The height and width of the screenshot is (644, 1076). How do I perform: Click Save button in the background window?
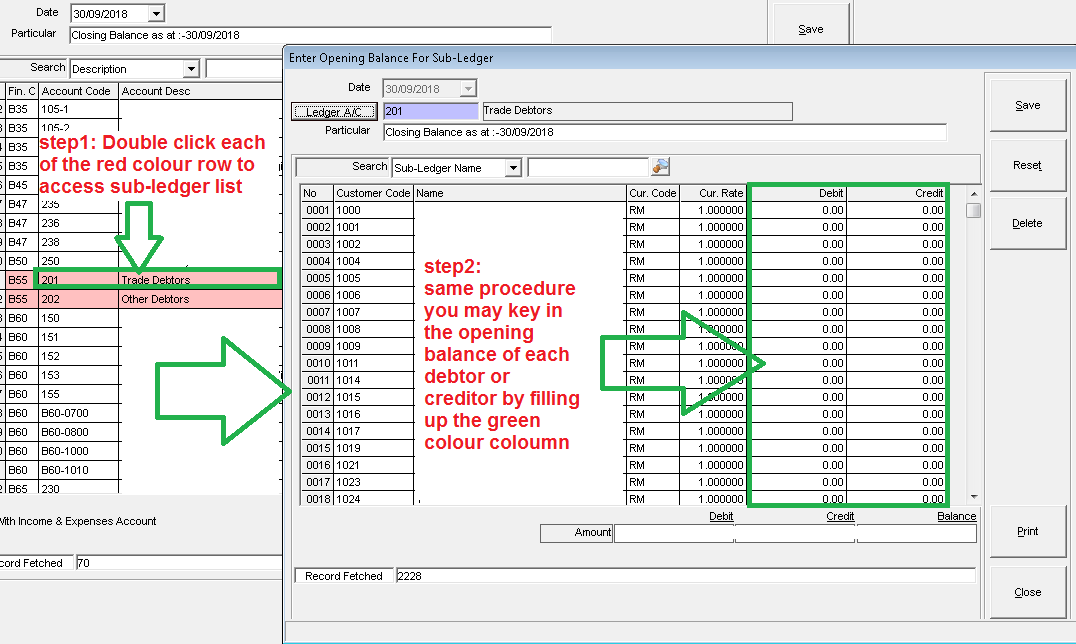[x=810, y=29]
